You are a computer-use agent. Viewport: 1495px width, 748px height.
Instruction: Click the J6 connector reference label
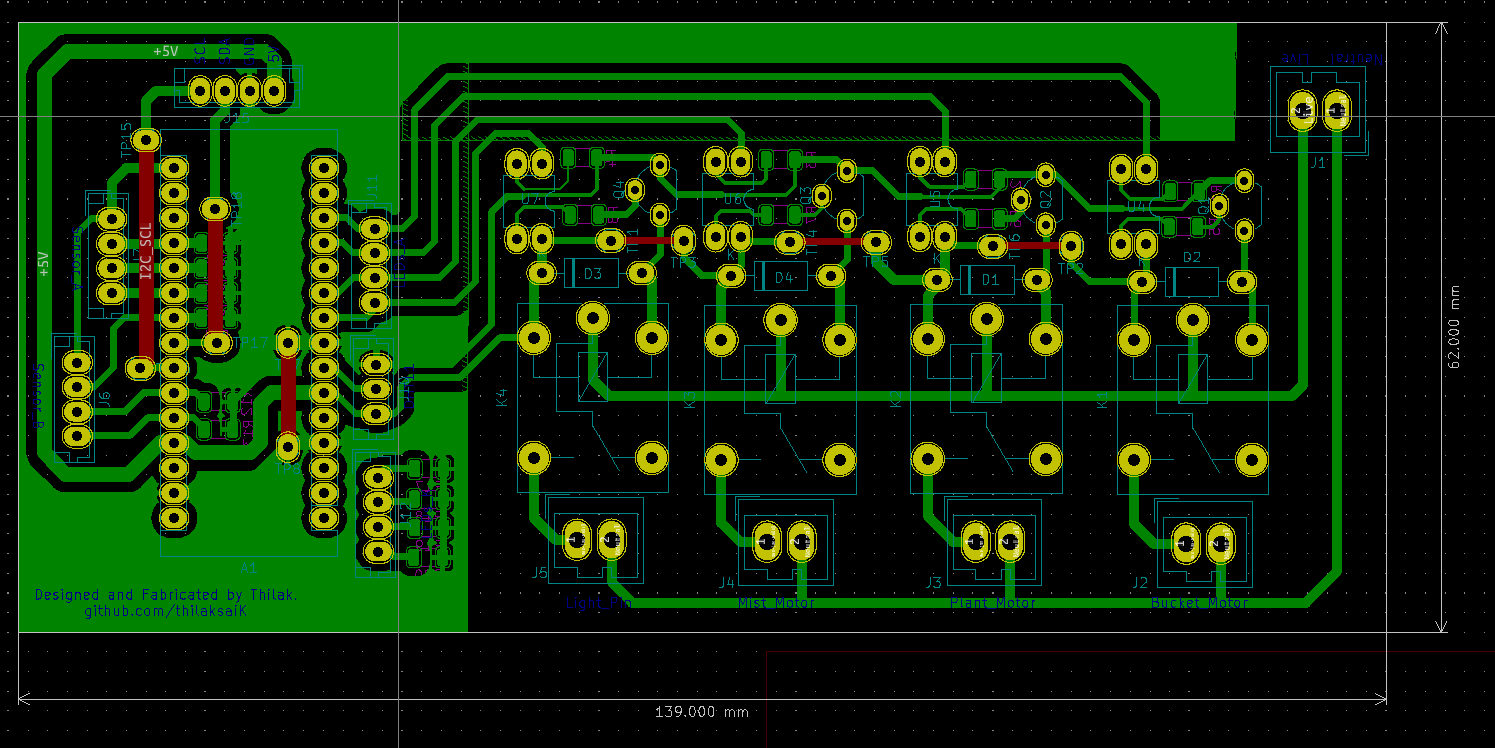[104, 398]
